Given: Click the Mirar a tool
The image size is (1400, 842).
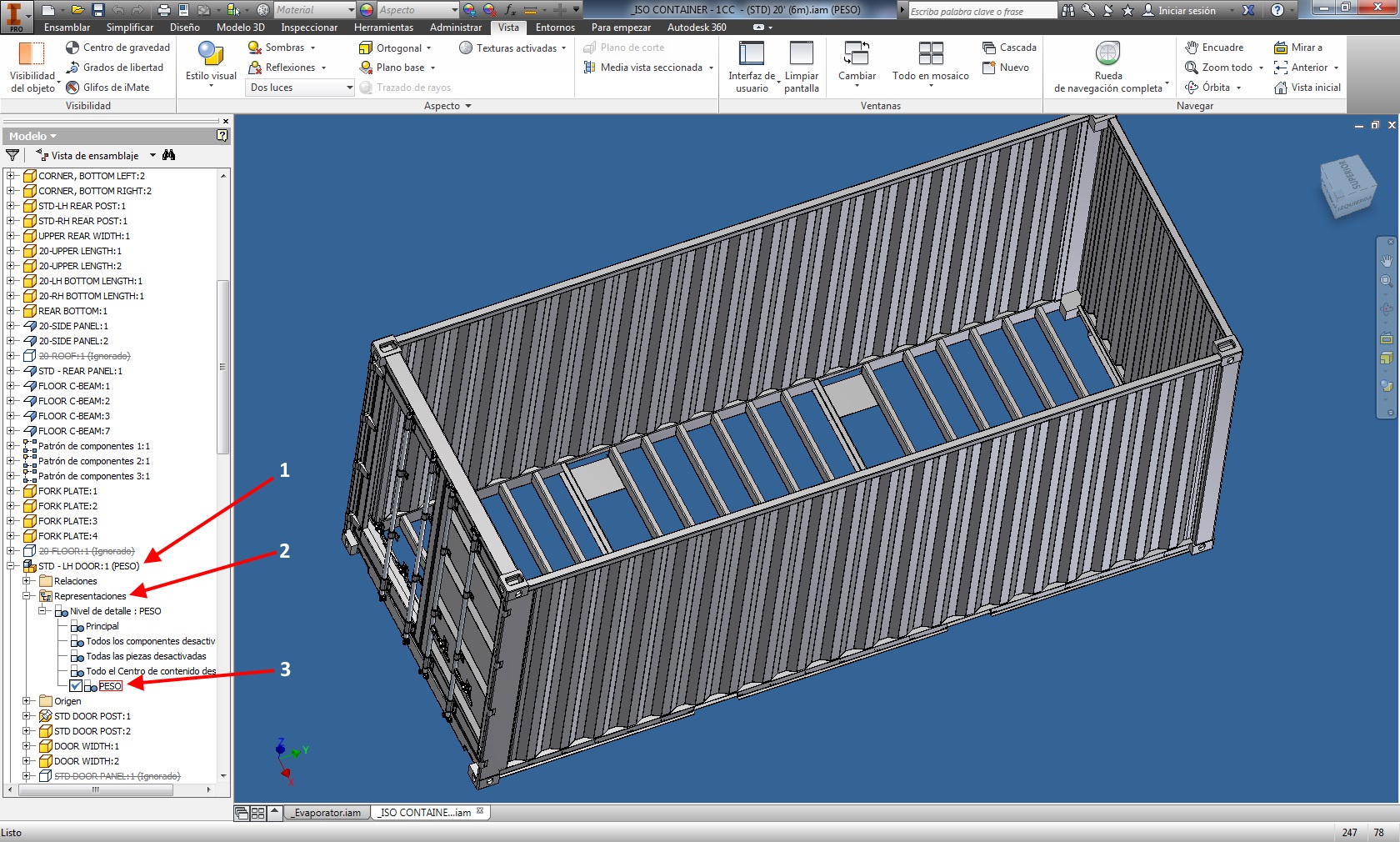Looking at the screenshot, I should click(x=1298, y=48).
